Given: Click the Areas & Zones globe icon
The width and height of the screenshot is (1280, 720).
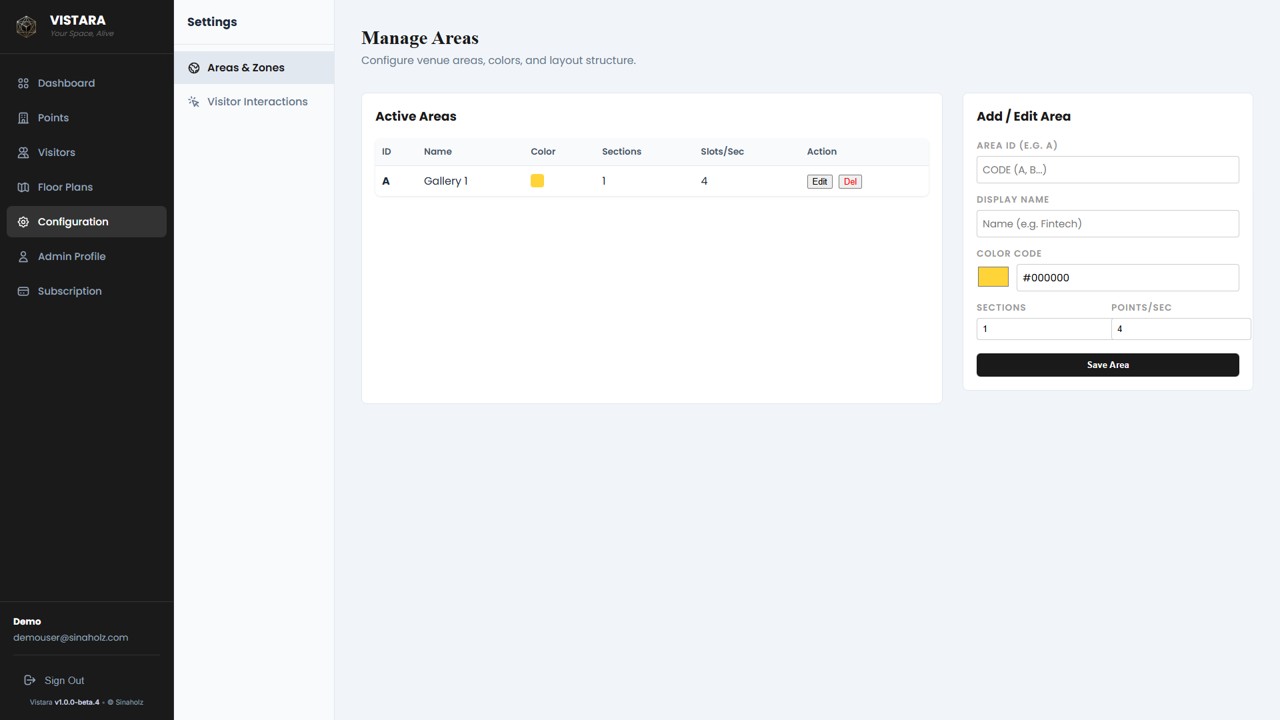Looking at the screenshot, I should tap(193, 67).
